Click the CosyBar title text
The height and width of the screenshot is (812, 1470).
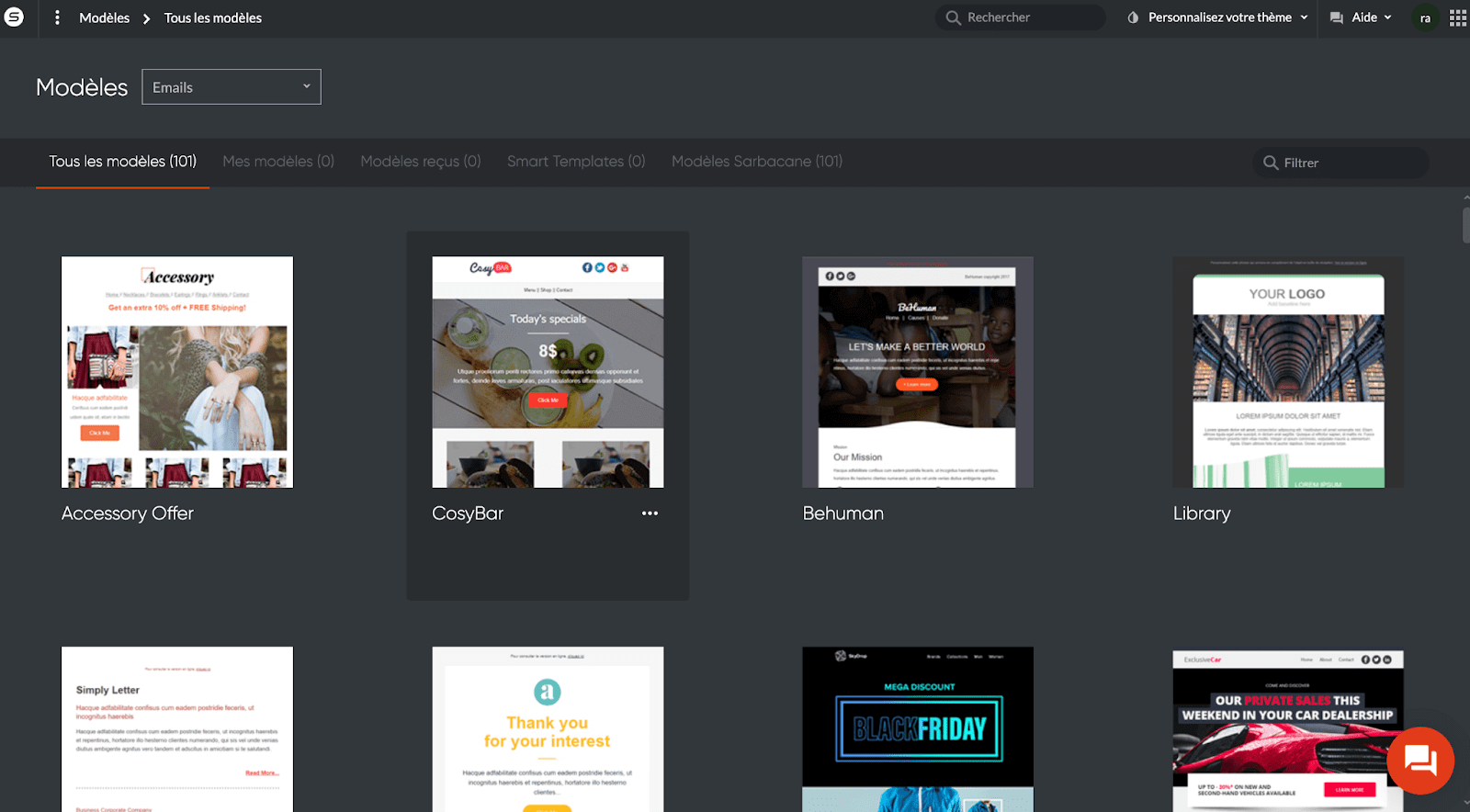click(x=468, y=513)
